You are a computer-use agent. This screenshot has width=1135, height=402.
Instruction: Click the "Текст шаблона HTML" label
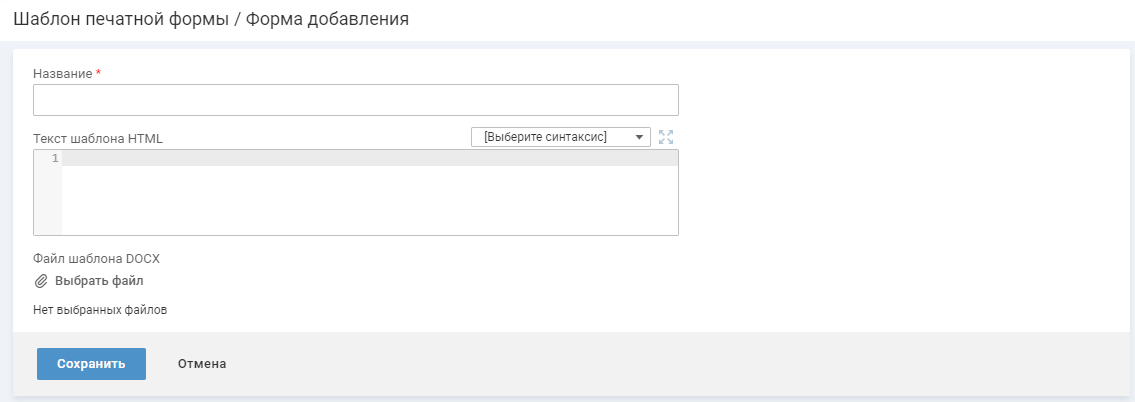98,139
